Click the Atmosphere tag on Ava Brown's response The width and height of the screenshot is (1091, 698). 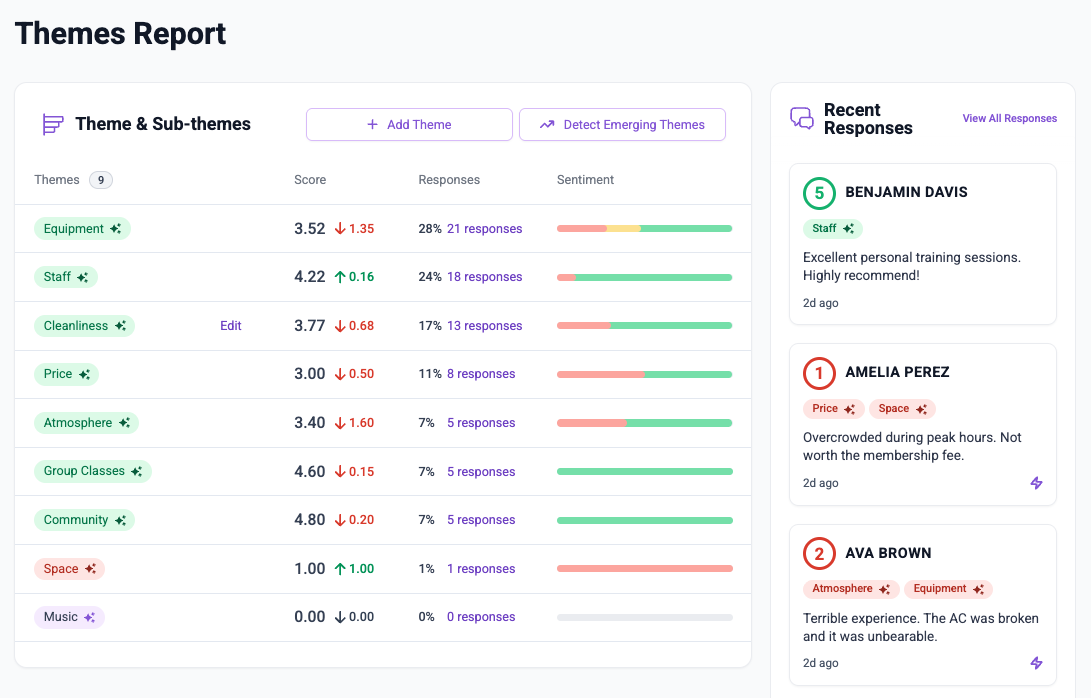point(851,589)
